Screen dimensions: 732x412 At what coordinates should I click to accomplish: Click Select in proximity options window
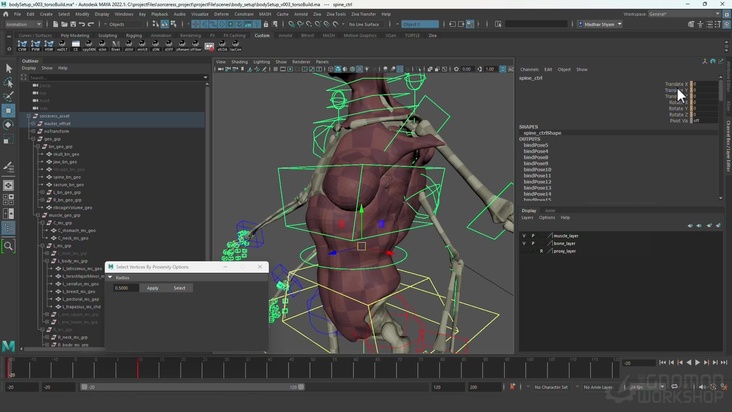tap(179, 288)
